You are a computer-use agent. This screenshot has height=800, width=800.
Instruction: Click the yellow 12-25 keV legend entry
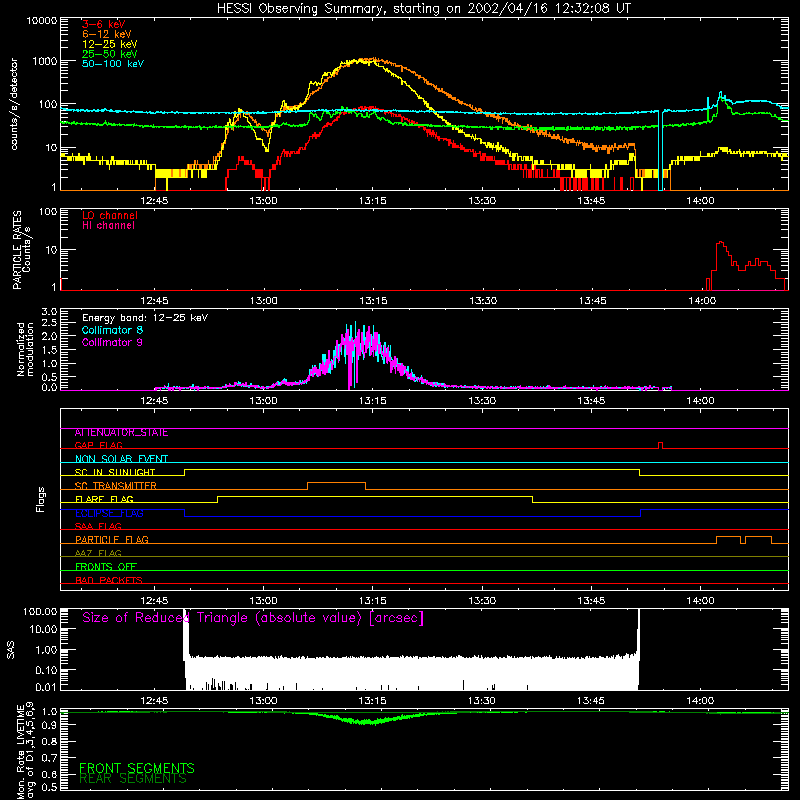click(x=110, y=44)
